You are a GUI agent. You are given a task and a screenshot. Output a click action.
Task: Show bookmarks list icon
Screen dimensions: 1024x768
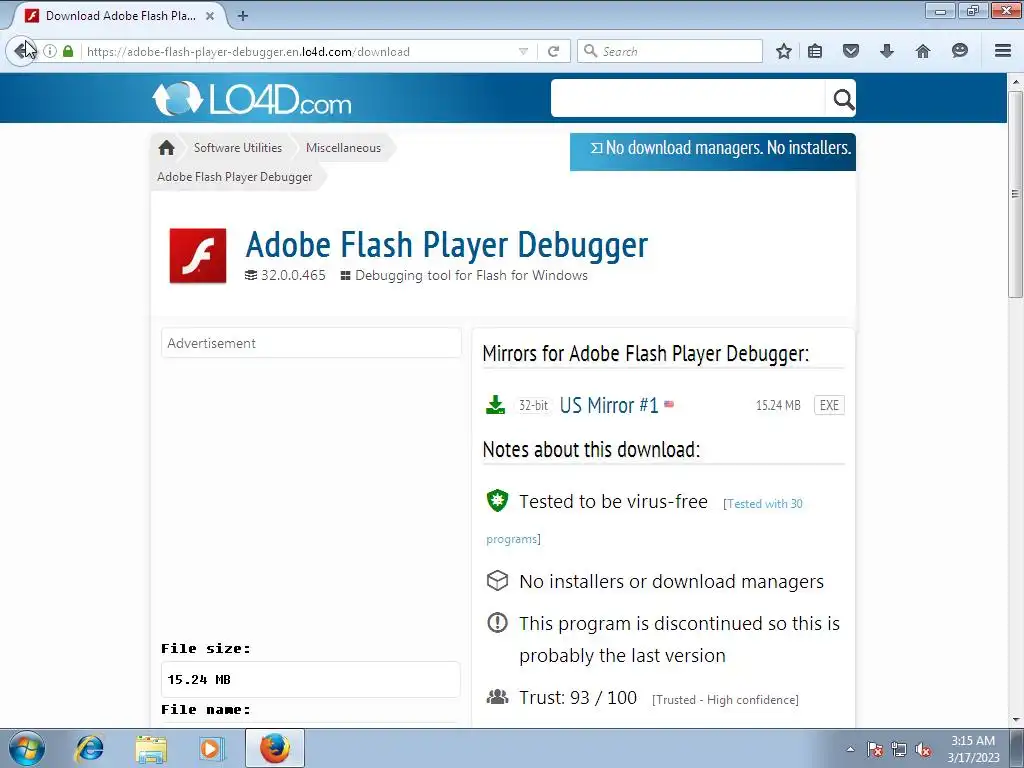815,51
